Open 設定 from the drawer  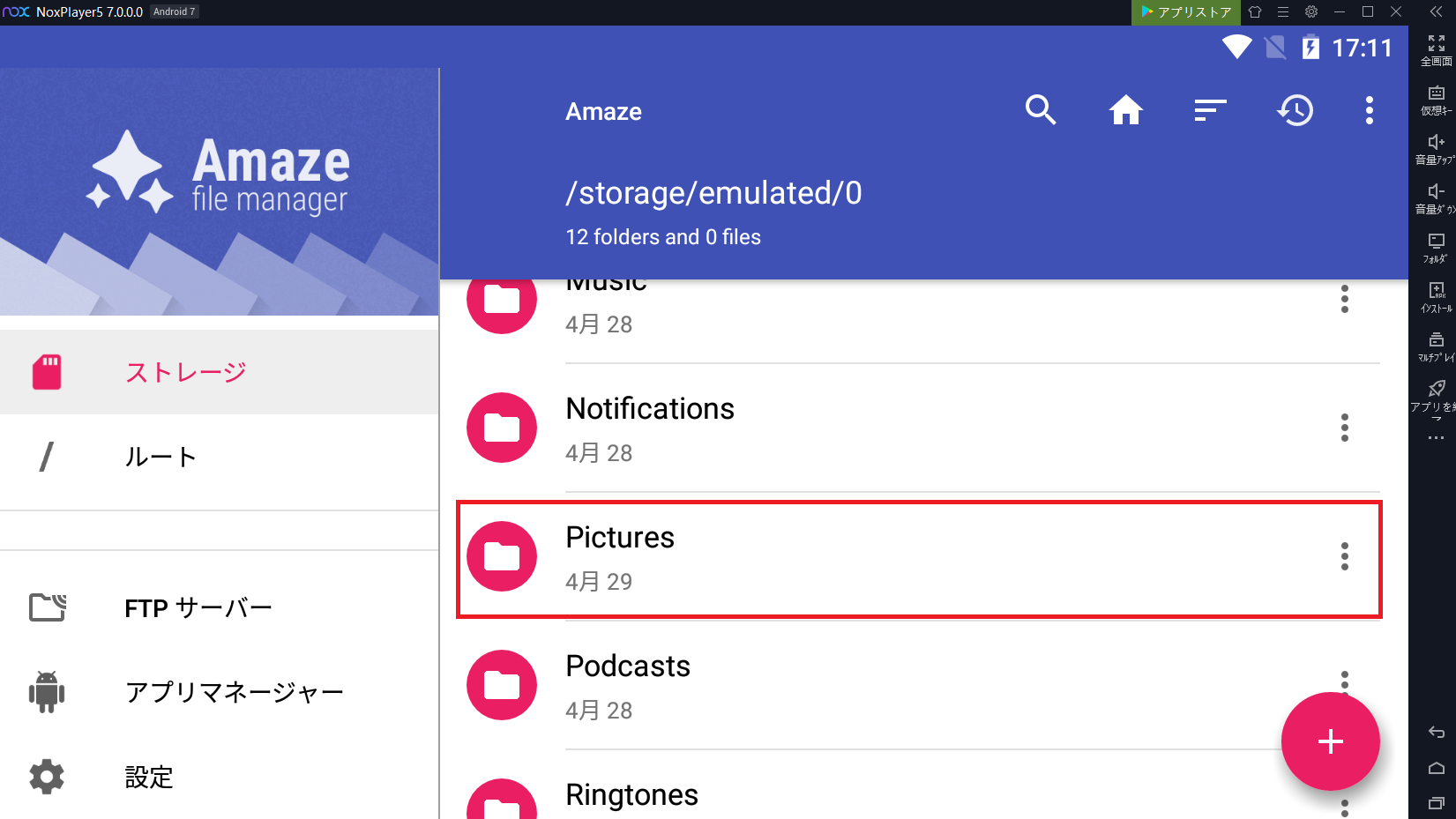(219, 778)
